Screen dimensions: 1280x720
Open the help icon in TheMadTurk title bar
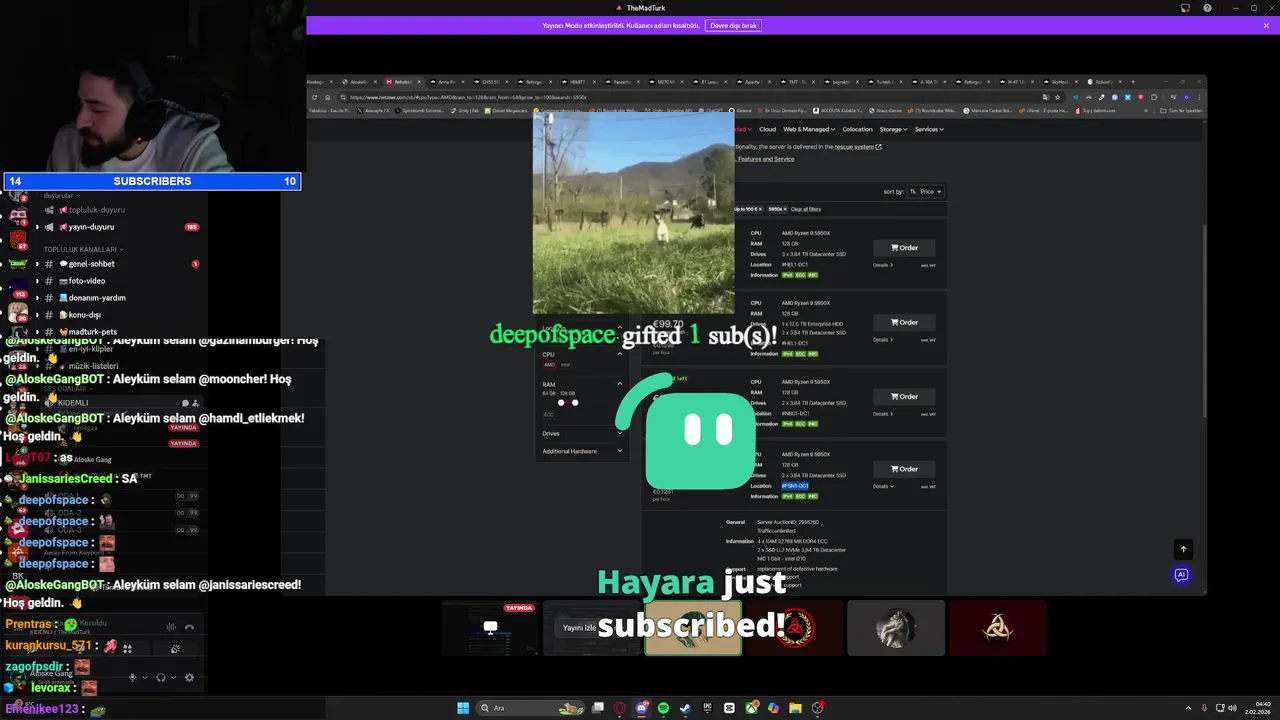(1207, 8)
